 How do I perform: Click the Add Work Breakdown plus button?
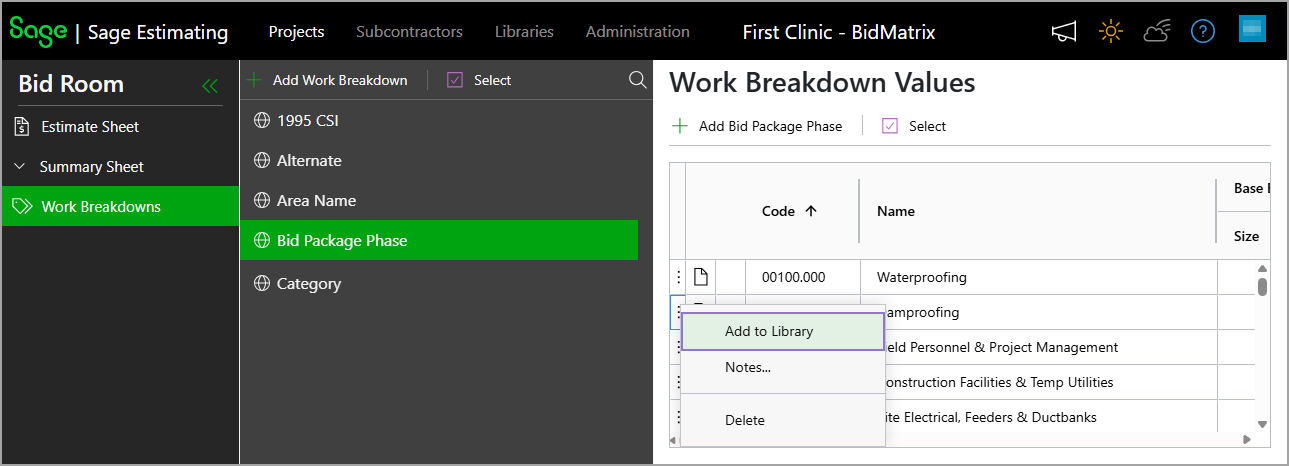pyautogui.click(x=328, y=80)
